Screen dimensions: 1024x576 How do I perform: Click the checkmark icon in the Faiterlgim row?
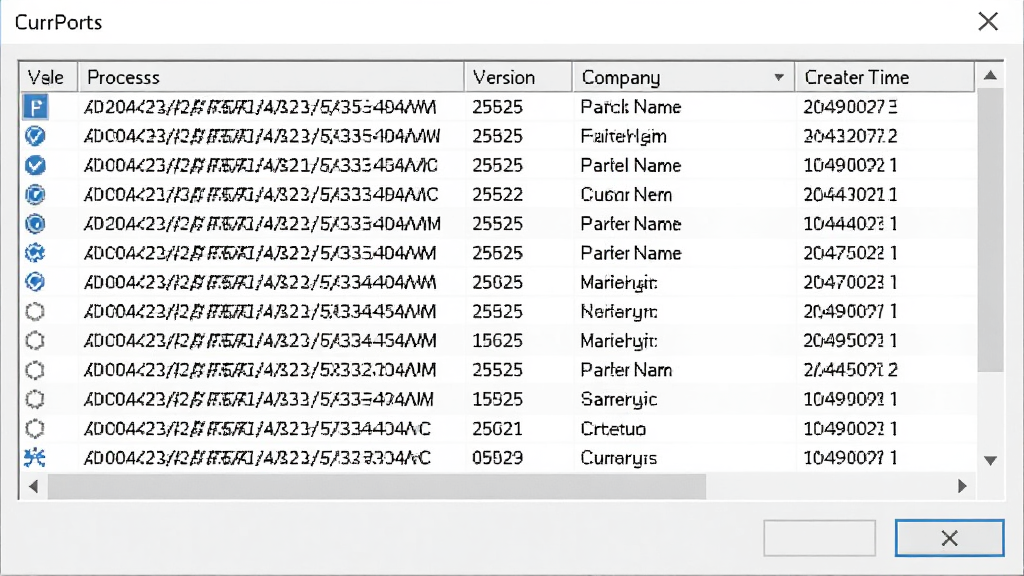[35, 136]
